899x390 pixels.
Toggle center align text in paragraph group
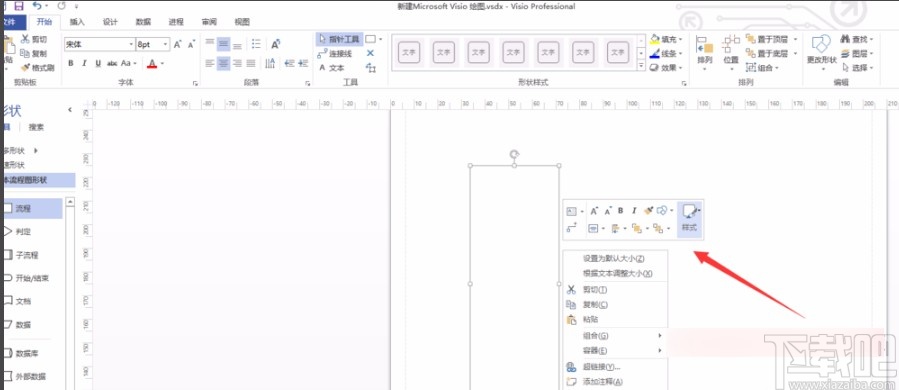(x=224, y=63)
